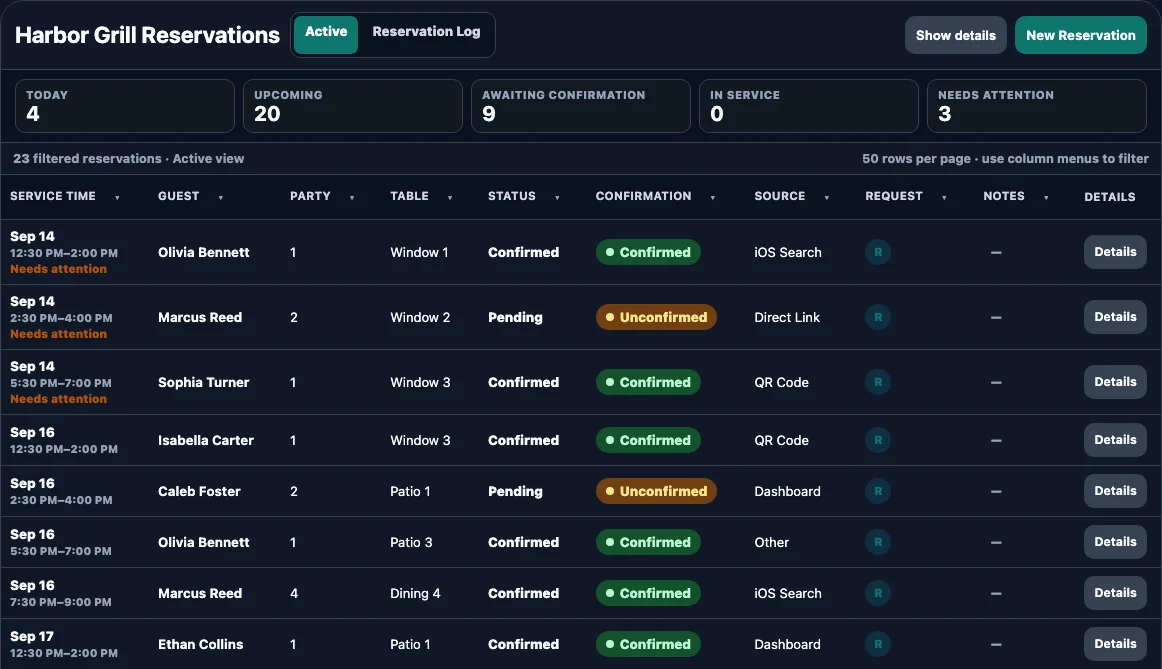Open Details for Isabella Carter
The height and width of the screenshot is (669, 1162).
[x=1115, y=440]
